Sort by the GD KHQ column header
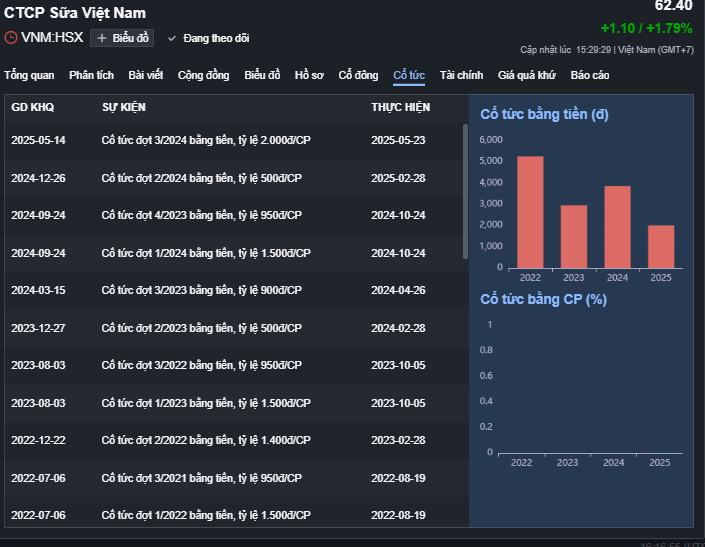 coord(32,107)
